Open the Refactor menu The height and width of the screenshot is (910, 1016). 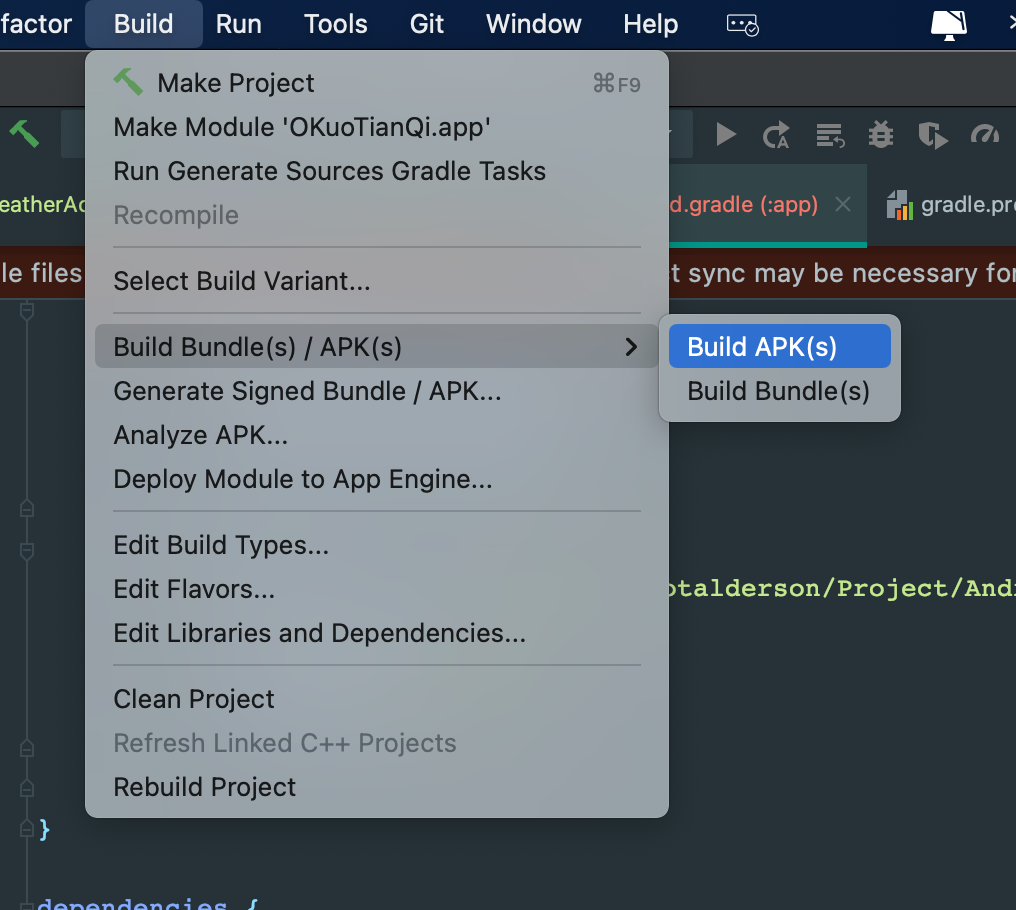point(36,24)
